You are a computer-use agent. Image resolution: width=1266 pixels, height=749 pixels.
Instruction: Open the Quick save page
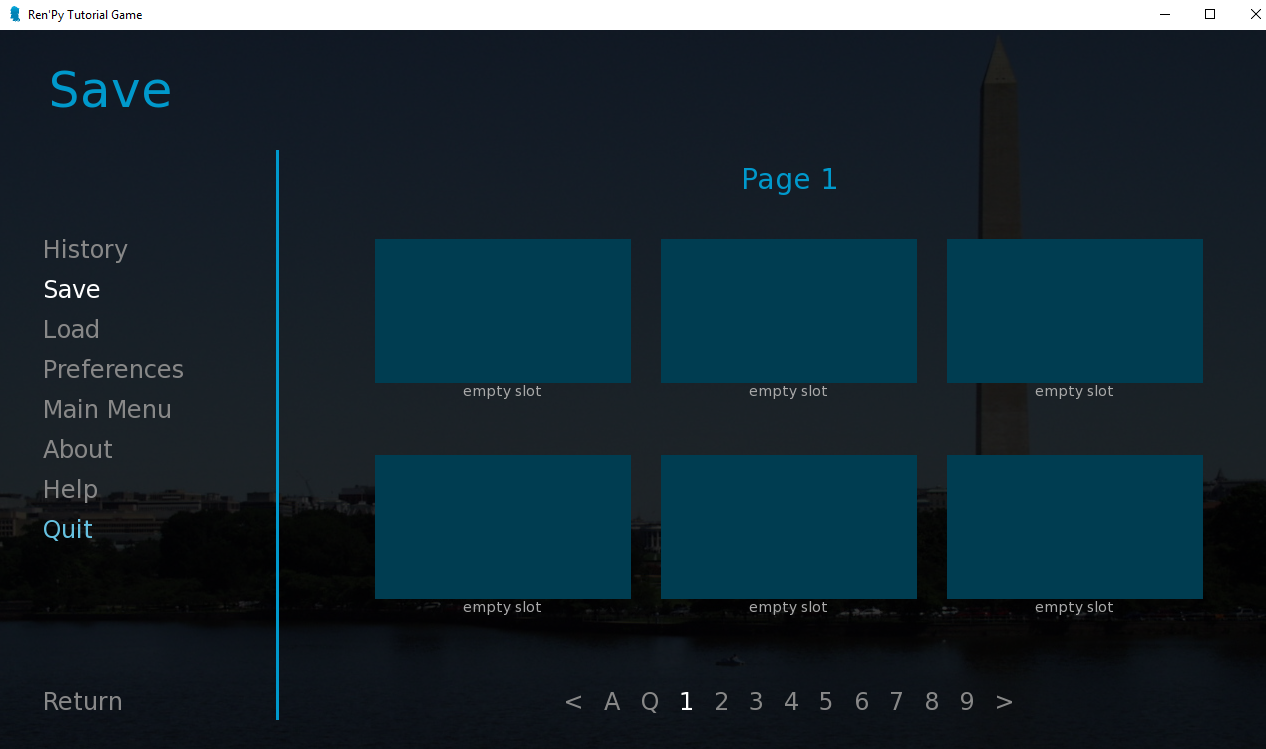pyautogui.click(x=649, y=701)
